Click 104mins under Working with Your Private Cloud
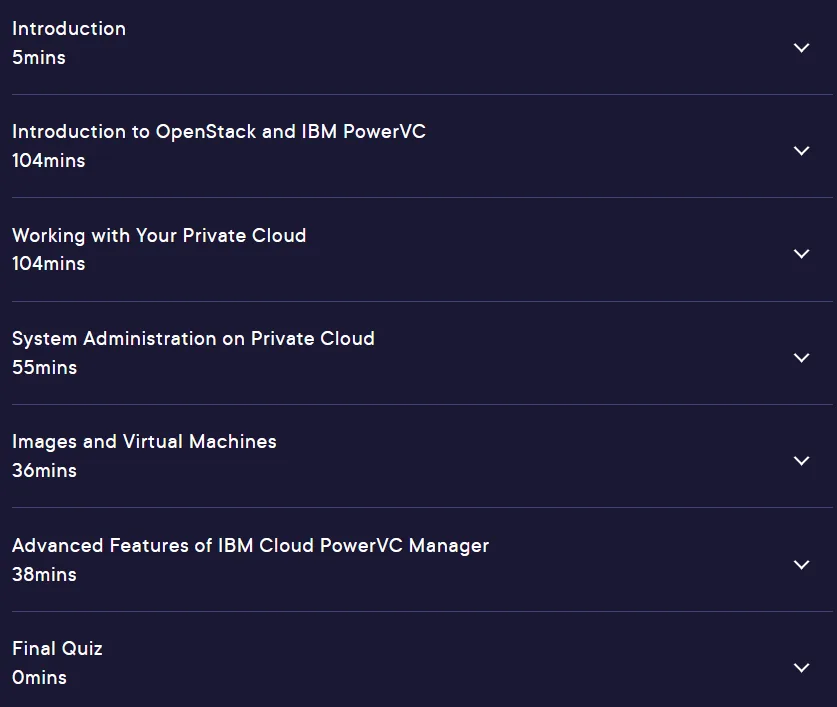837x707 pixels. 49,264
